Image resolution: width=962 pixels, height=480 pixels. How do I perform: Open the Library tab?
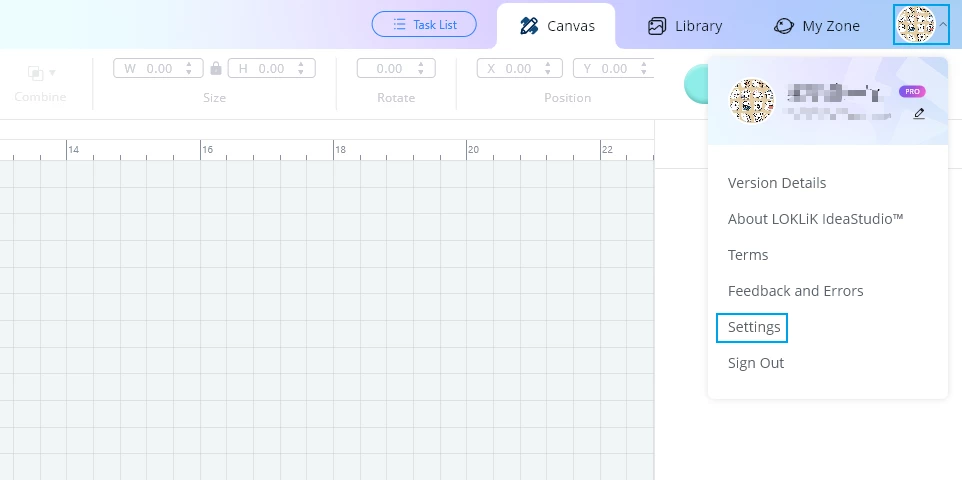pos(685,26)
